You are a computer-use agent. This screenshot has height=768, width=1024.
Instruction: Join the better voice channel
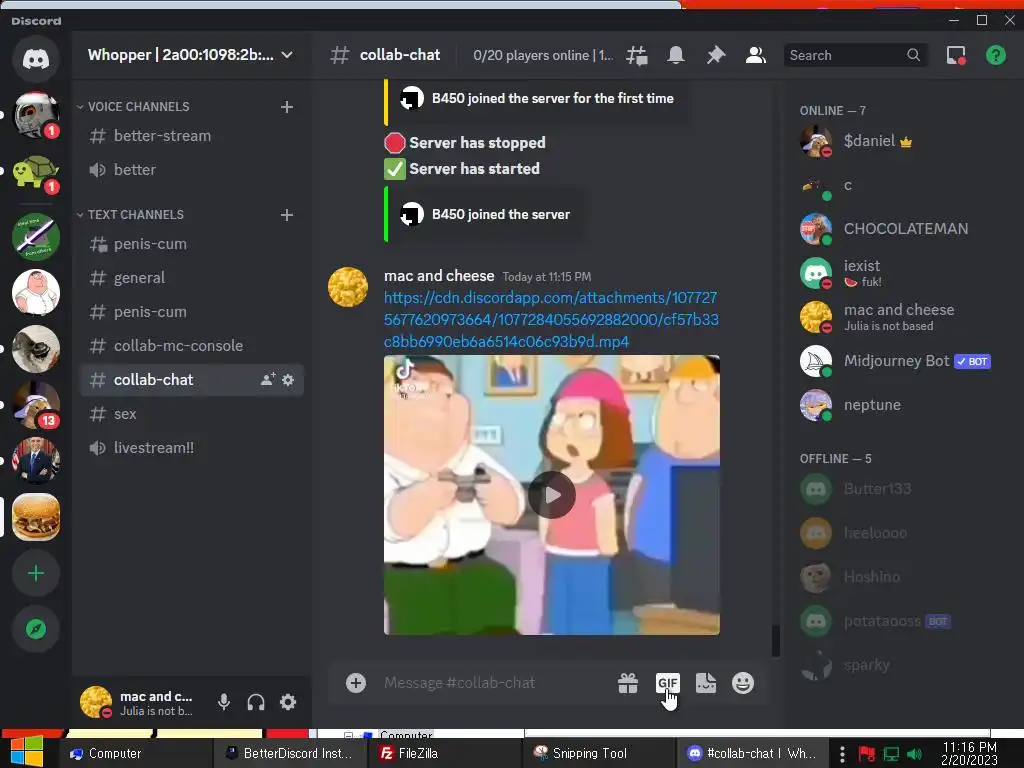(192, 170)
